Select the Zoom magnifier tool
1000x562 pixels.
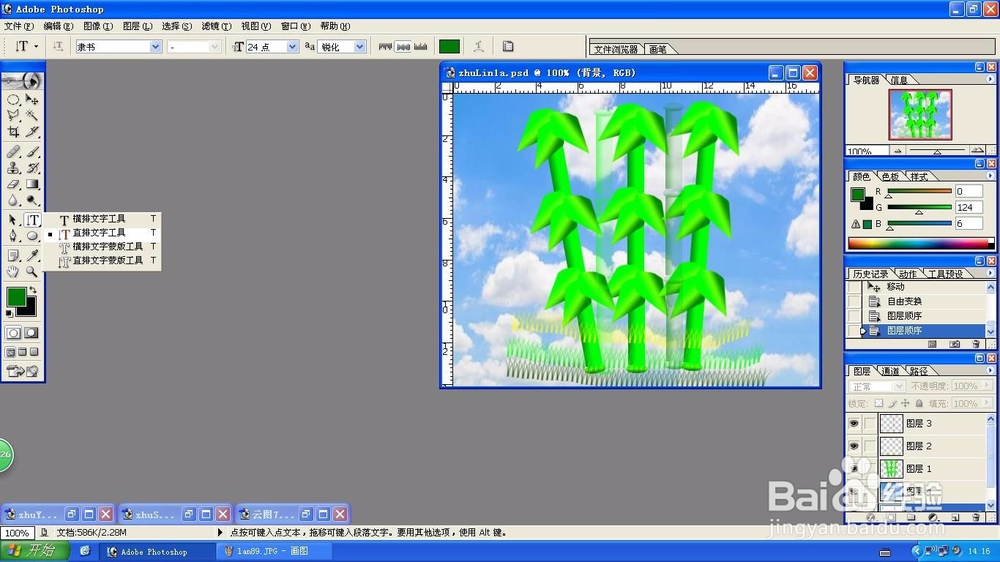32,272
